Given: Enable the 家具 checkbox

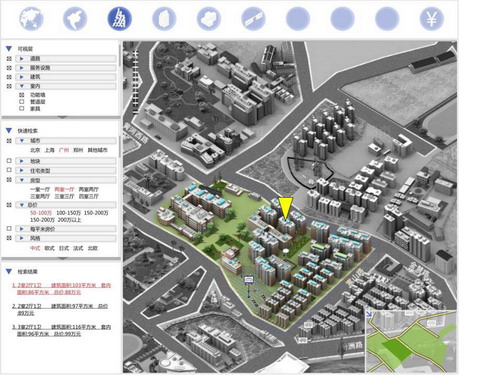Looking at the screenshot, I should [22, 109].
